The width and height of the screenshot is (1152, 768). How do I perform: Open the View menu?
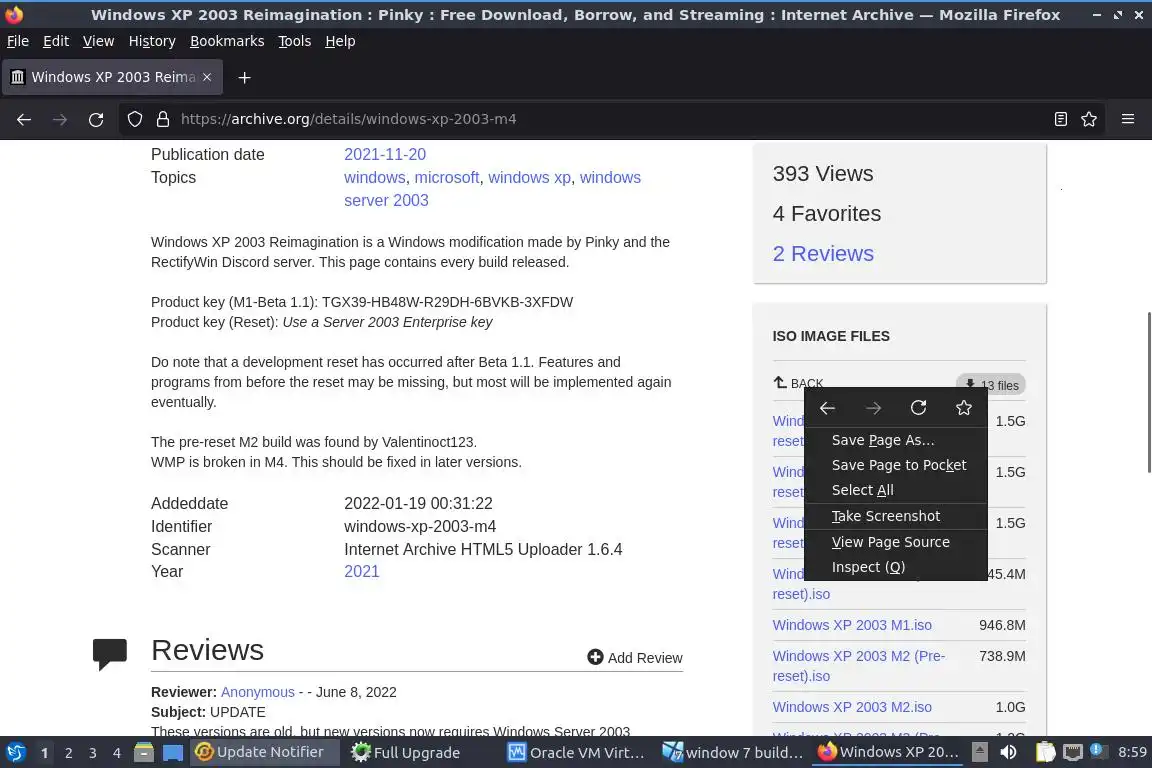pos(98,41)
